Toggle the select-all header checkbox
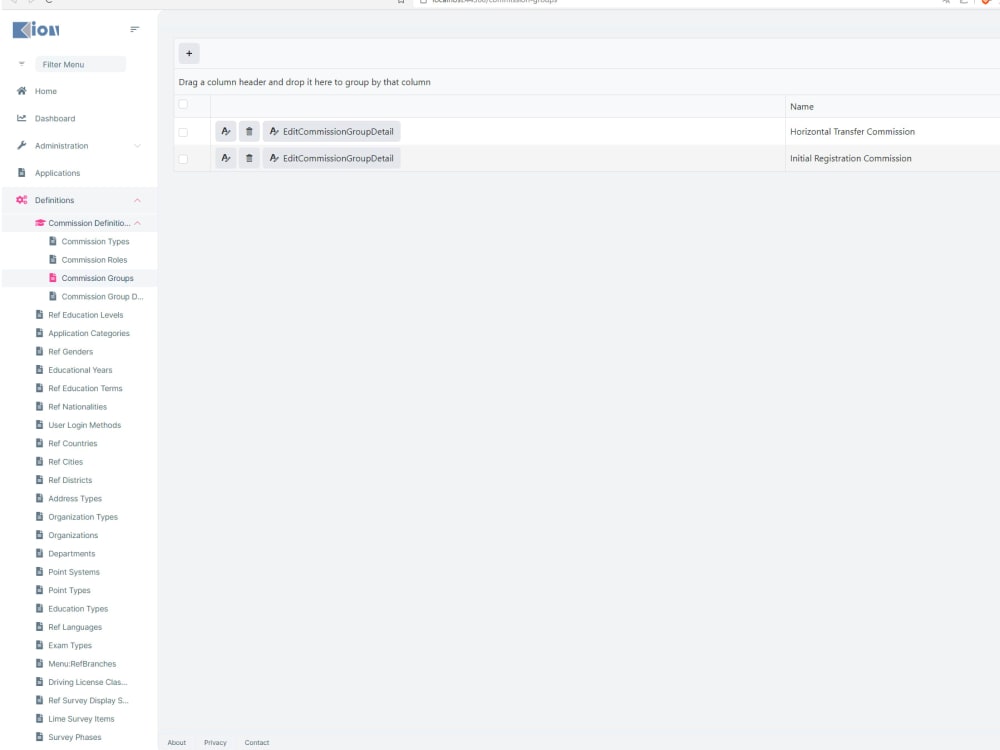The width and height of the screenshot is (1000, 750). (x=183, y=104)
